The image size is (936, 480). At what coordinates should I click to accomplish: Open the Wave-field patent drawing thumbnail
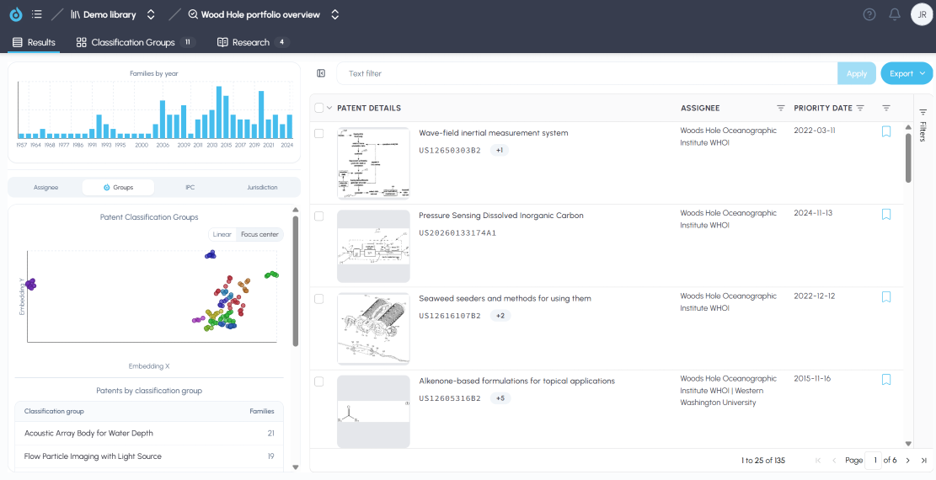tap(373, 163)
